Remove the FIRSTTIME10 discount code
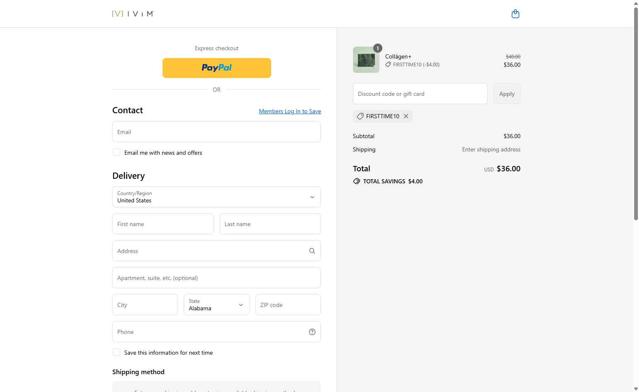 pos(406,116)
